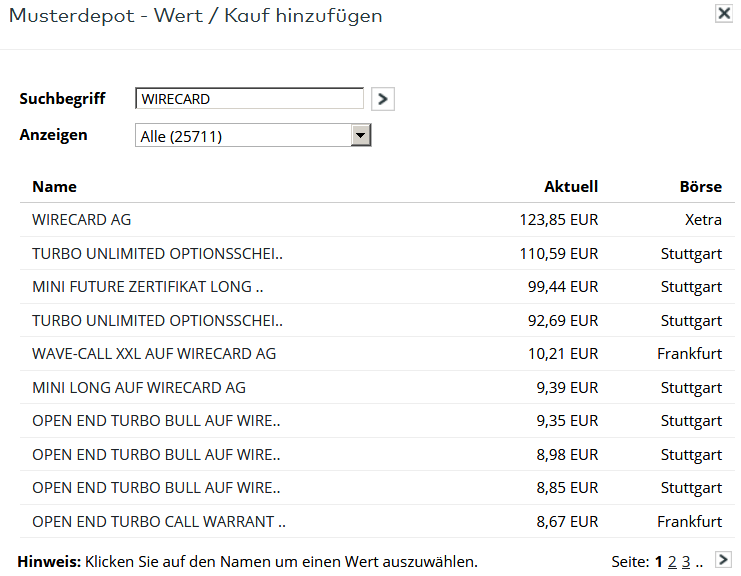This screenshot has height=576, width=741.
Task: Click price 110,59 EUR
Action: (559, 254)
